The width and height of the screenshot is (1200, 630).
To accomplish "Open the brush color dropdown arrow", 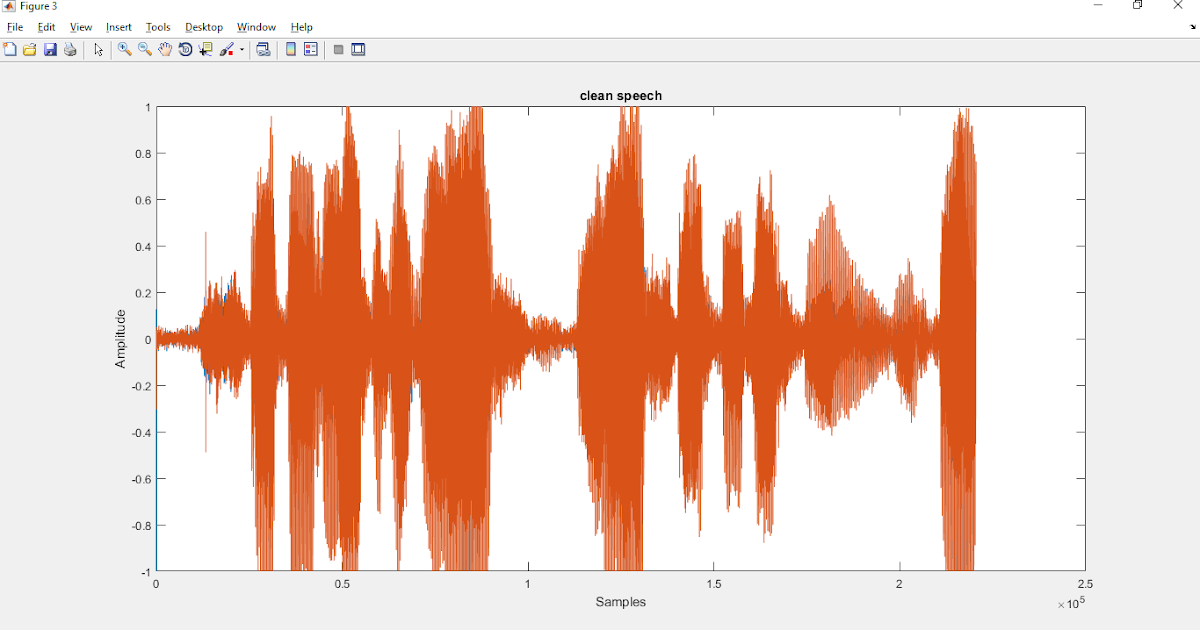I will [242, 49].
